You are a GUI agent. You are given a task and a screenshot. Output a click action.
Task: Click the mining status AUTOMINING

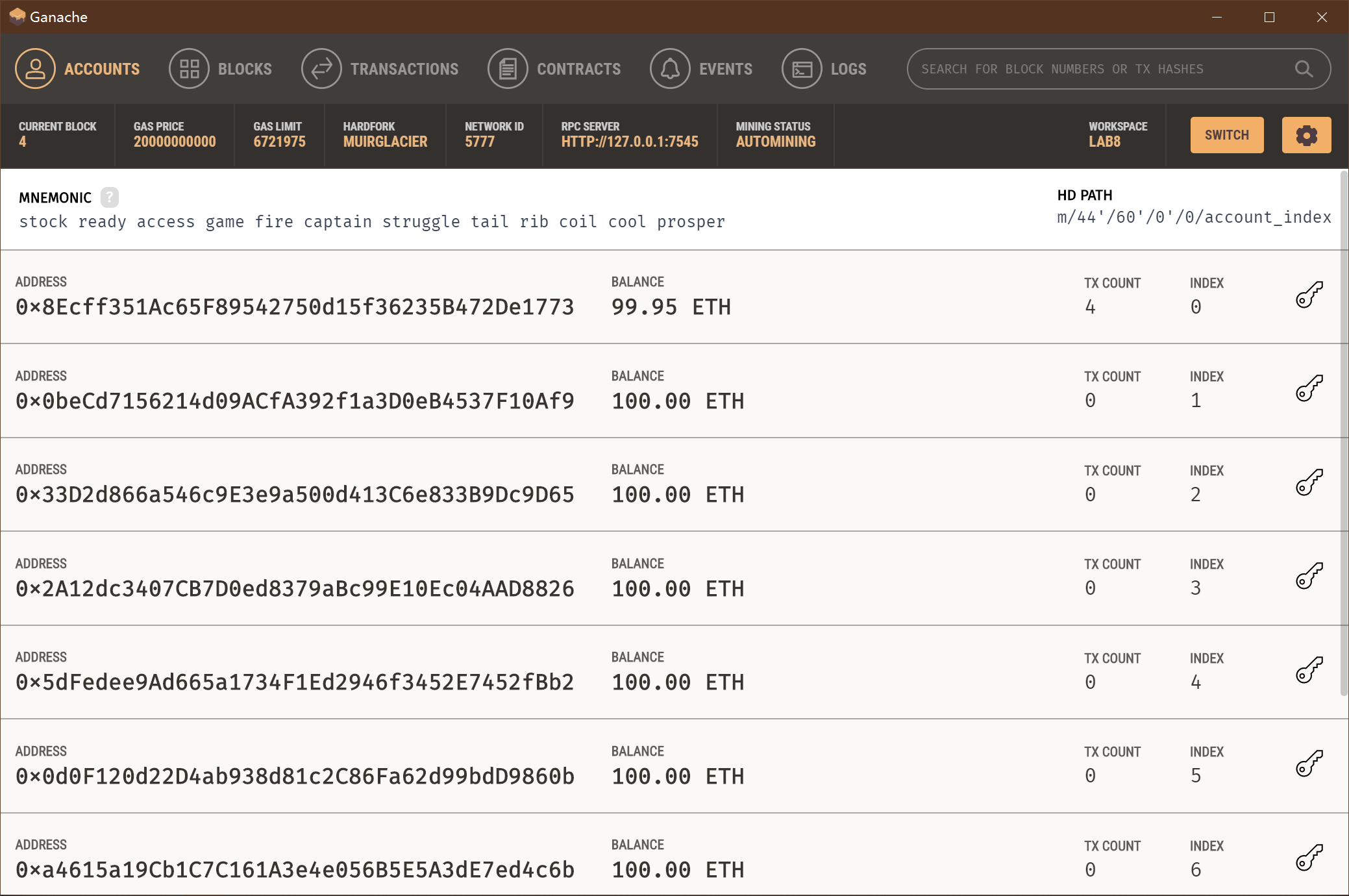pyautogui.click(x=776, y=142)
